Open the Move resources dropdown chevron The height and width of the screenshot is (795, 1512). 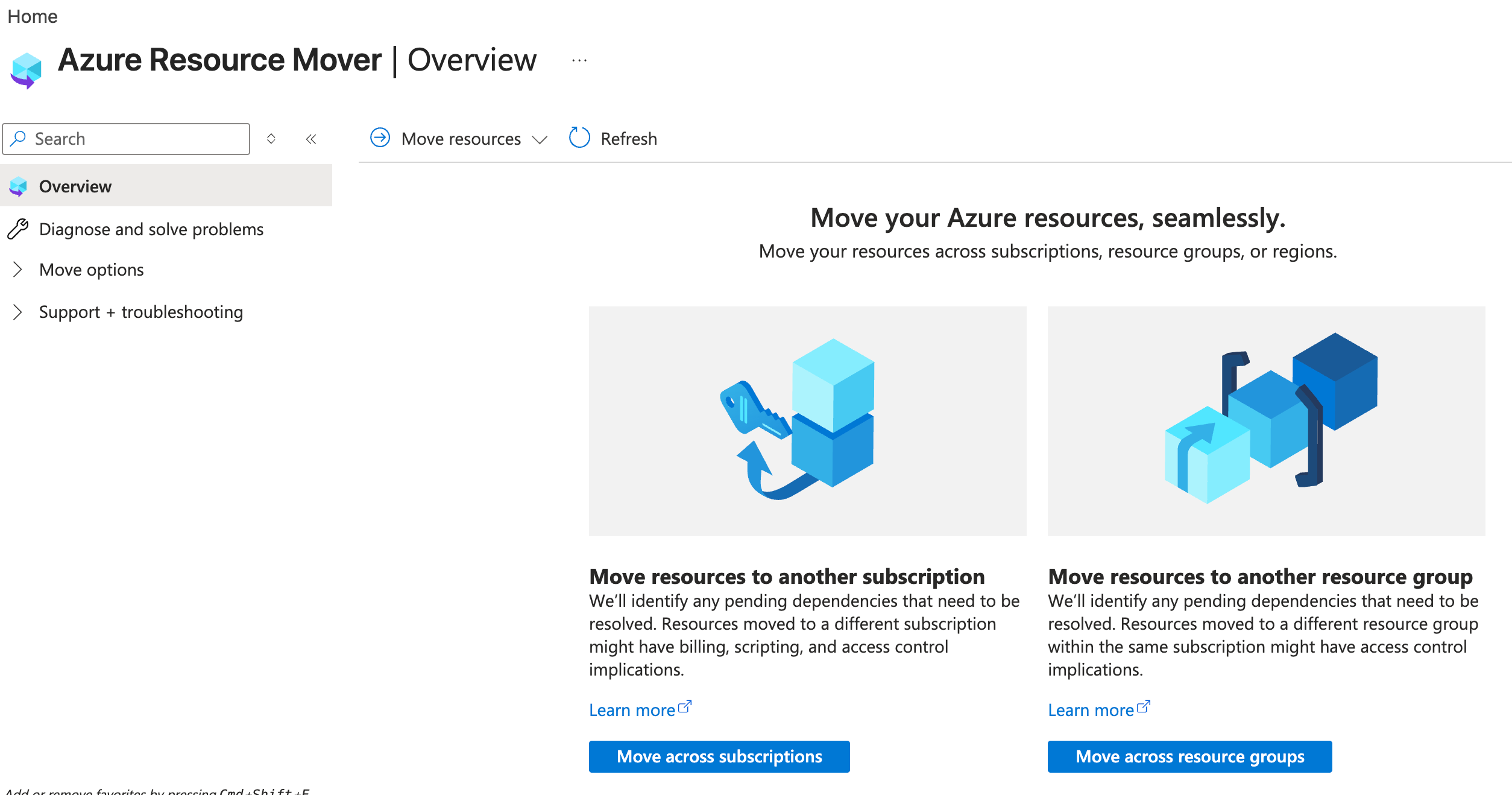pyautogui.click(x=540, y=139)
